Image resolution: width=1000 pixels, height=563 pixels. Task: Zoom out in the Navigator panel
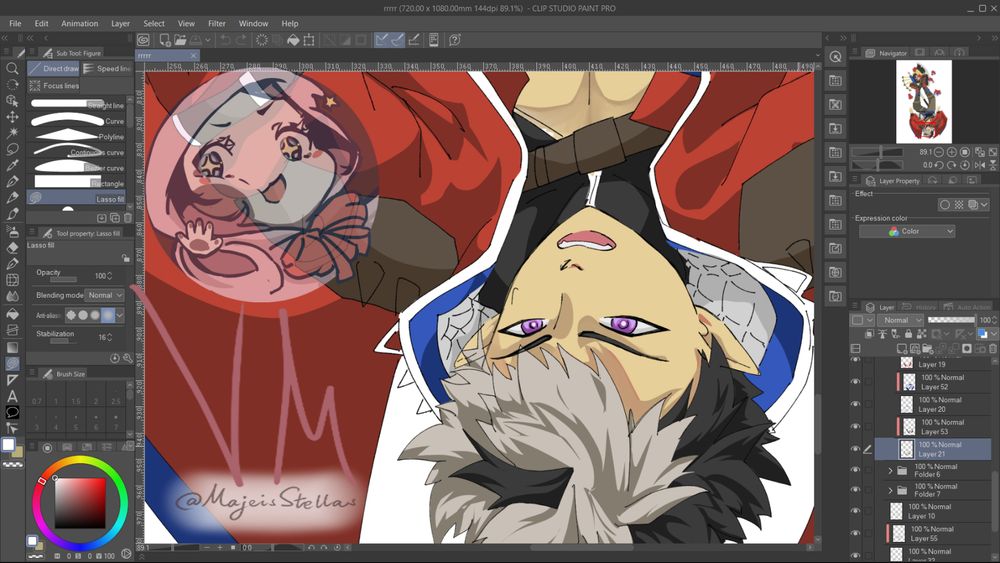[x=939, y=152]
